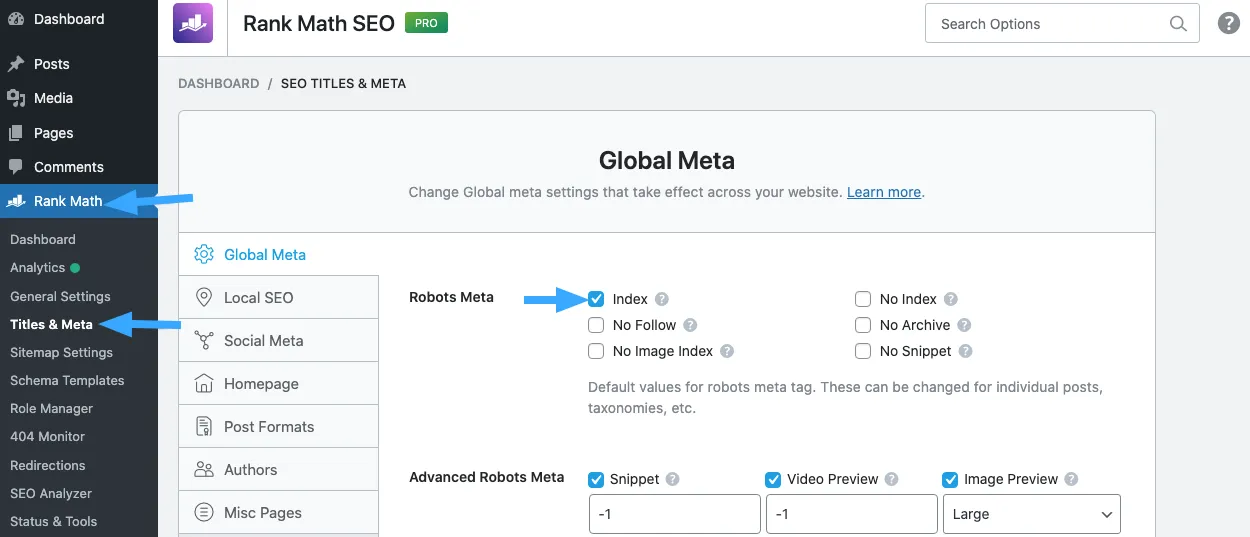Click help icon next to Video Preview

891,479
